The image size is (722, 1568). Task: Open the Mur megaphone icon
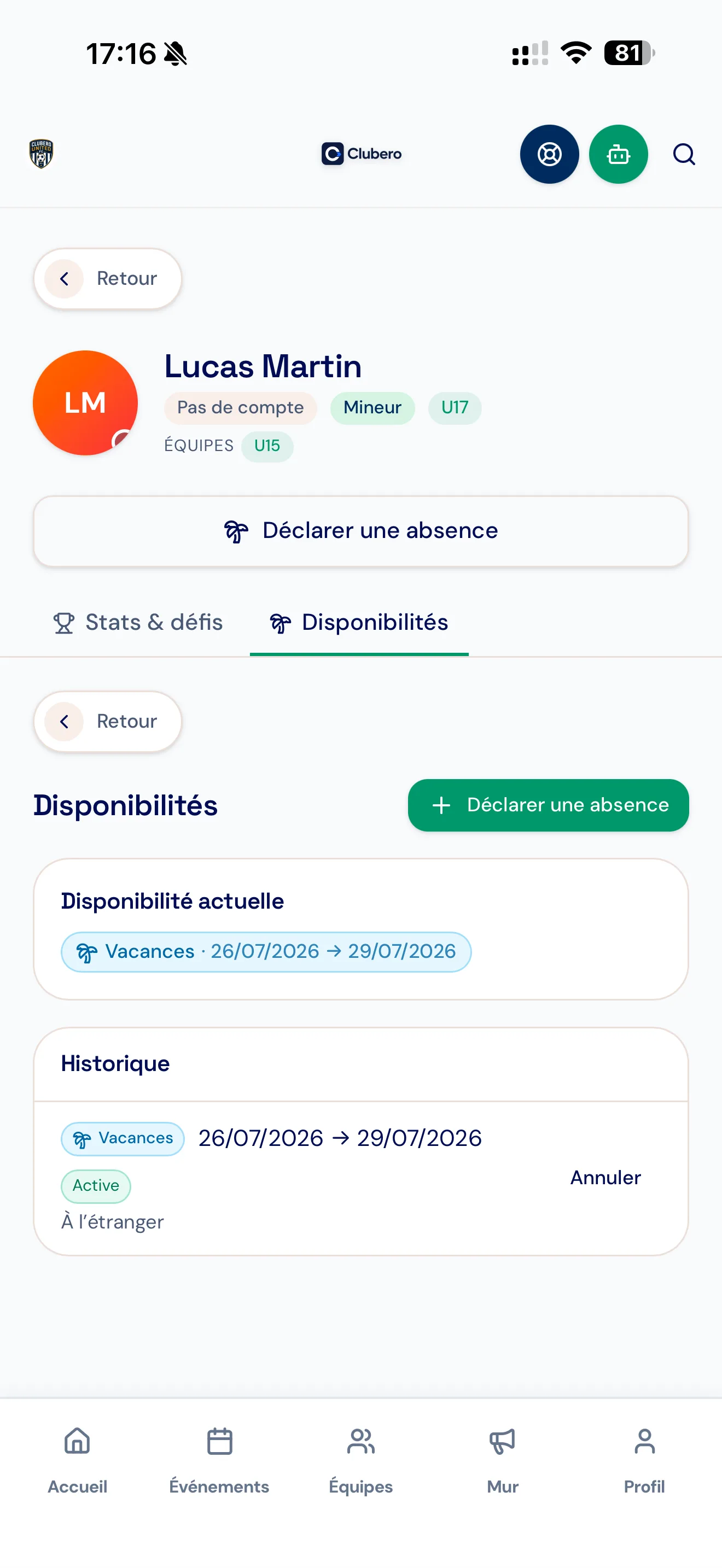[x=502, y=1441]
